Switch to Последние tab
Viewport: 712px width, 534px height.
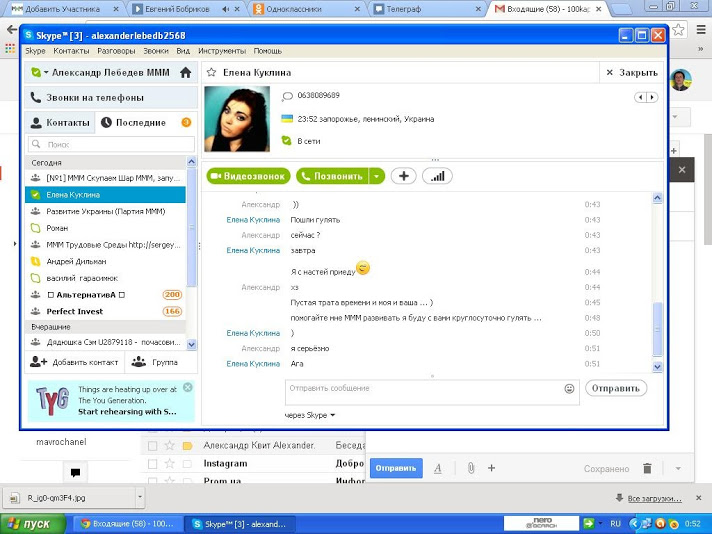coord(141,123)
